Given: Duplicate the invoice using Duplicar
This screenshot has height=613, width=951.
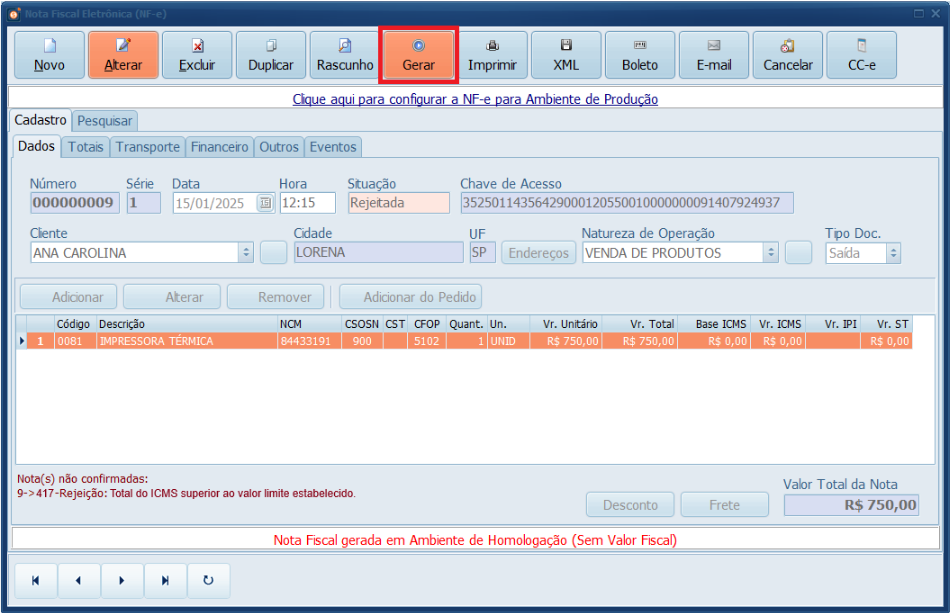Looking at the screenshot, I should coord(270,55).
